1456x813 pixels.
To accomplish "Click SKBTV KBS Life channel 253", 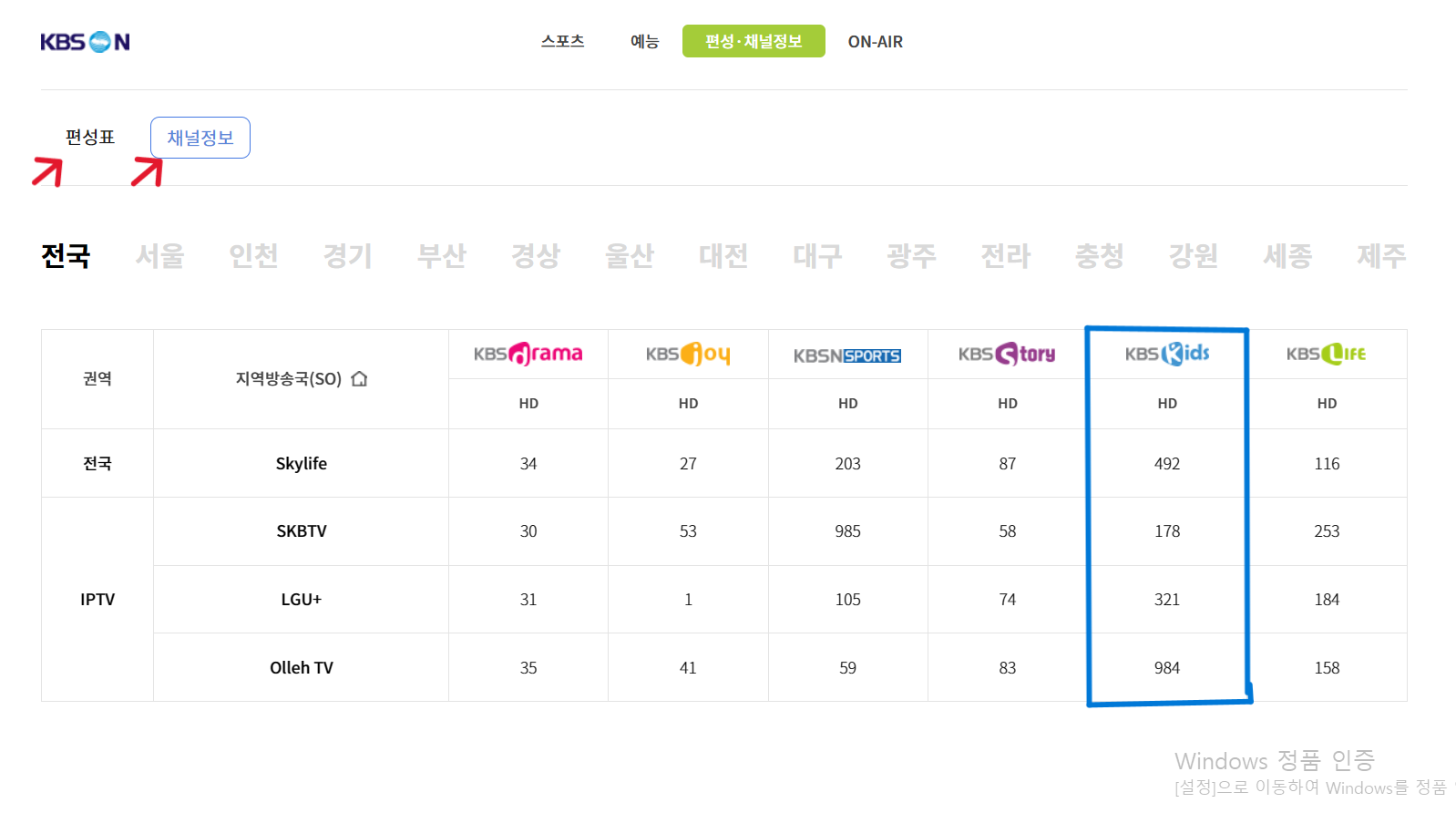I will pos(1327,531).
